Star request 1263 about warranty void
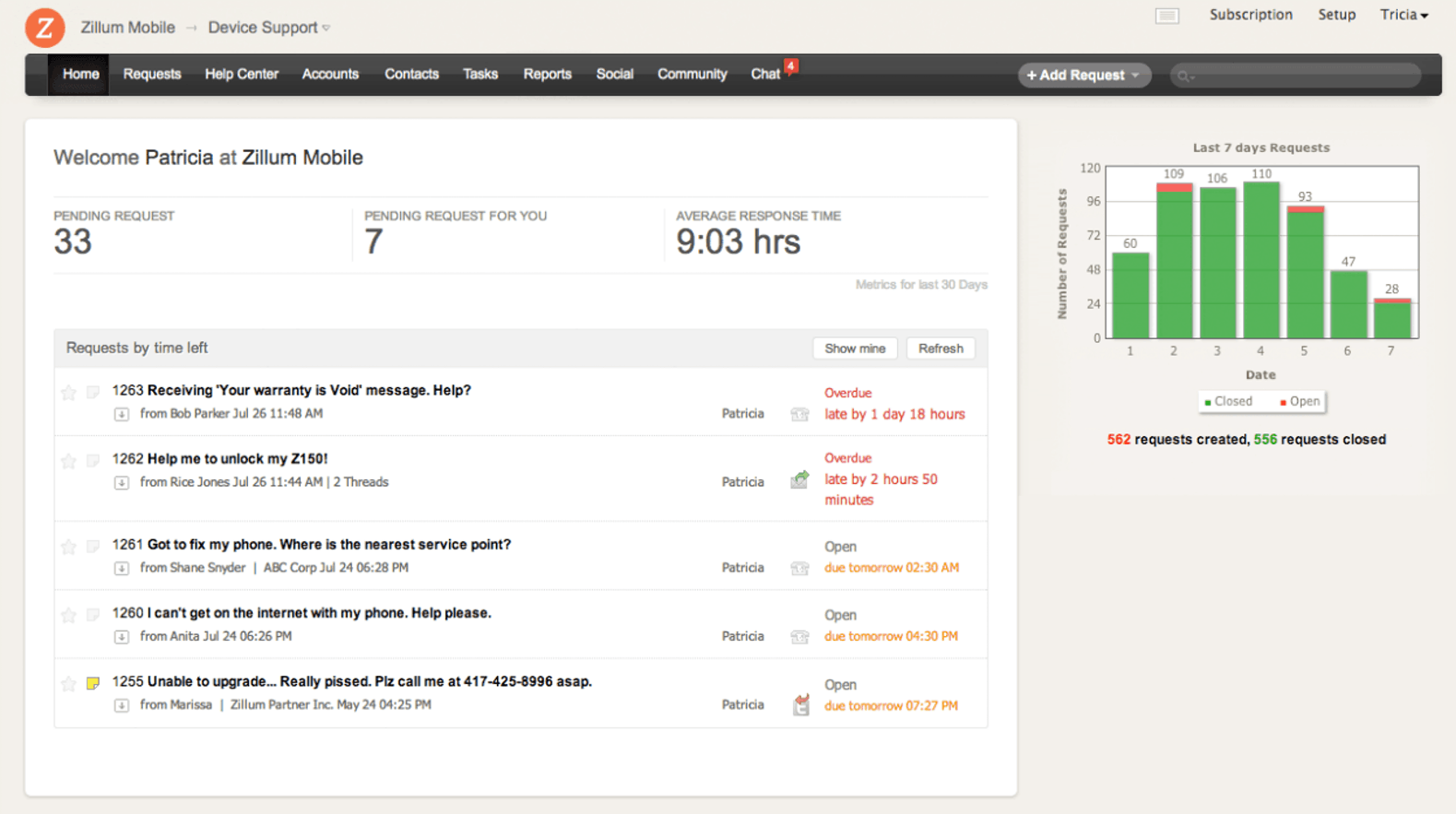The width and height of the screenshot is (1456, 814). click(x=68, y=393)
